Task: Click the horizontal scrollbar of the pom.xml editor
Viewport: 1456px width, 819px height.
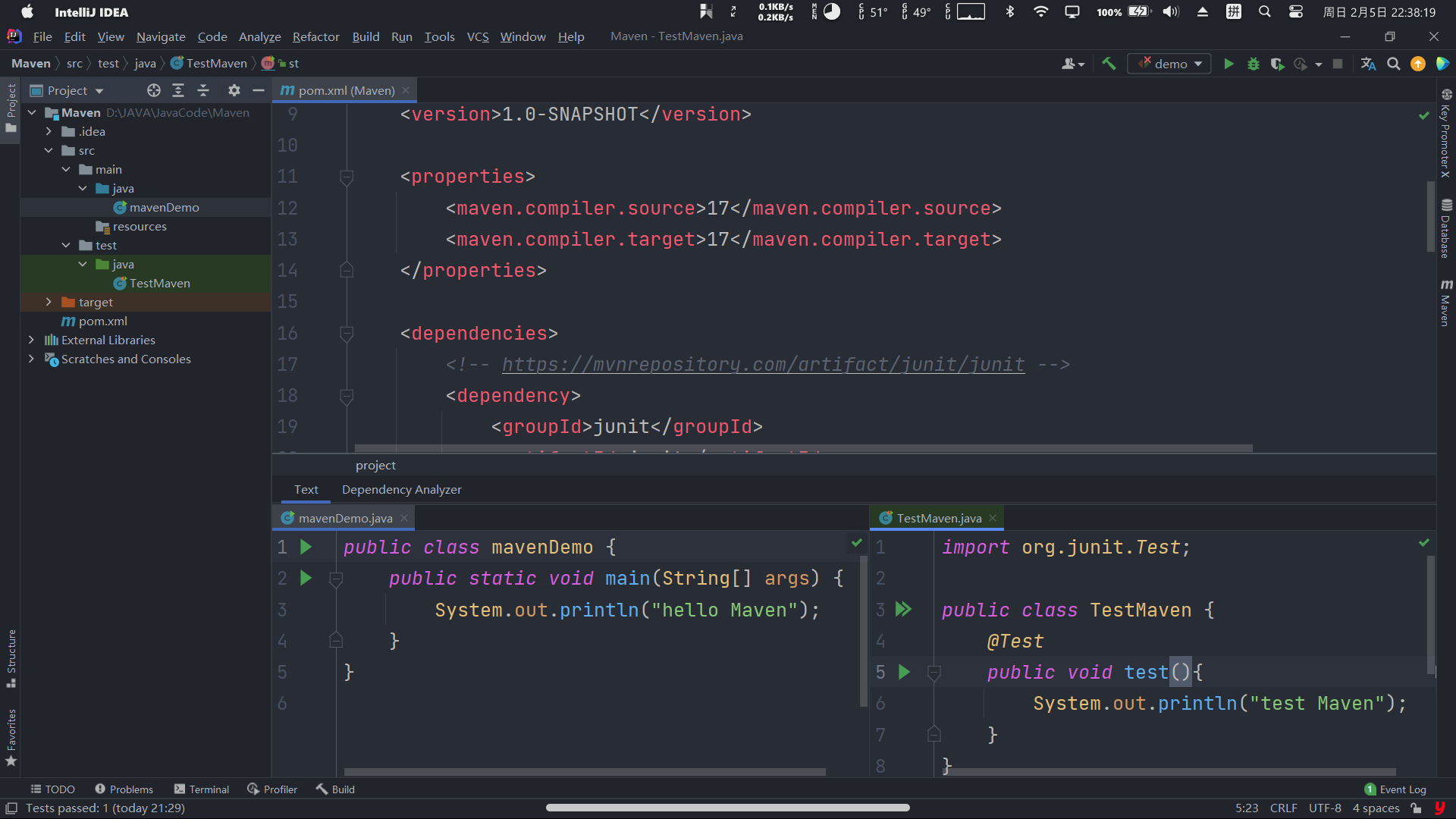Action: click(803, 448)
